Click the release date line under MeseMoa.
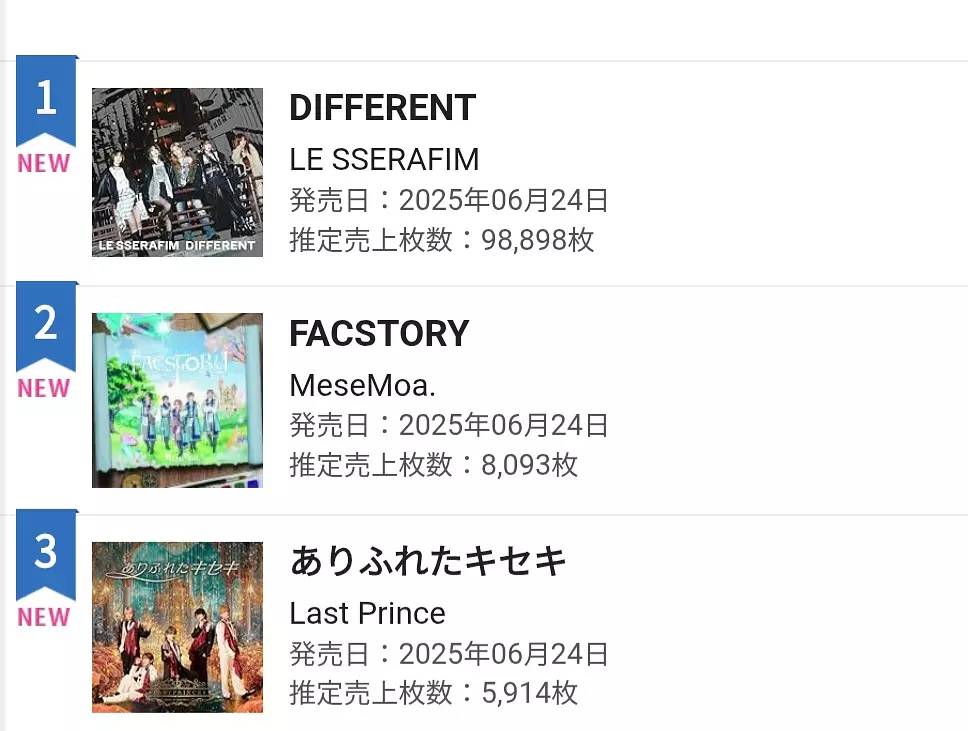The image size is (968, 731). (x=449, y=426)
